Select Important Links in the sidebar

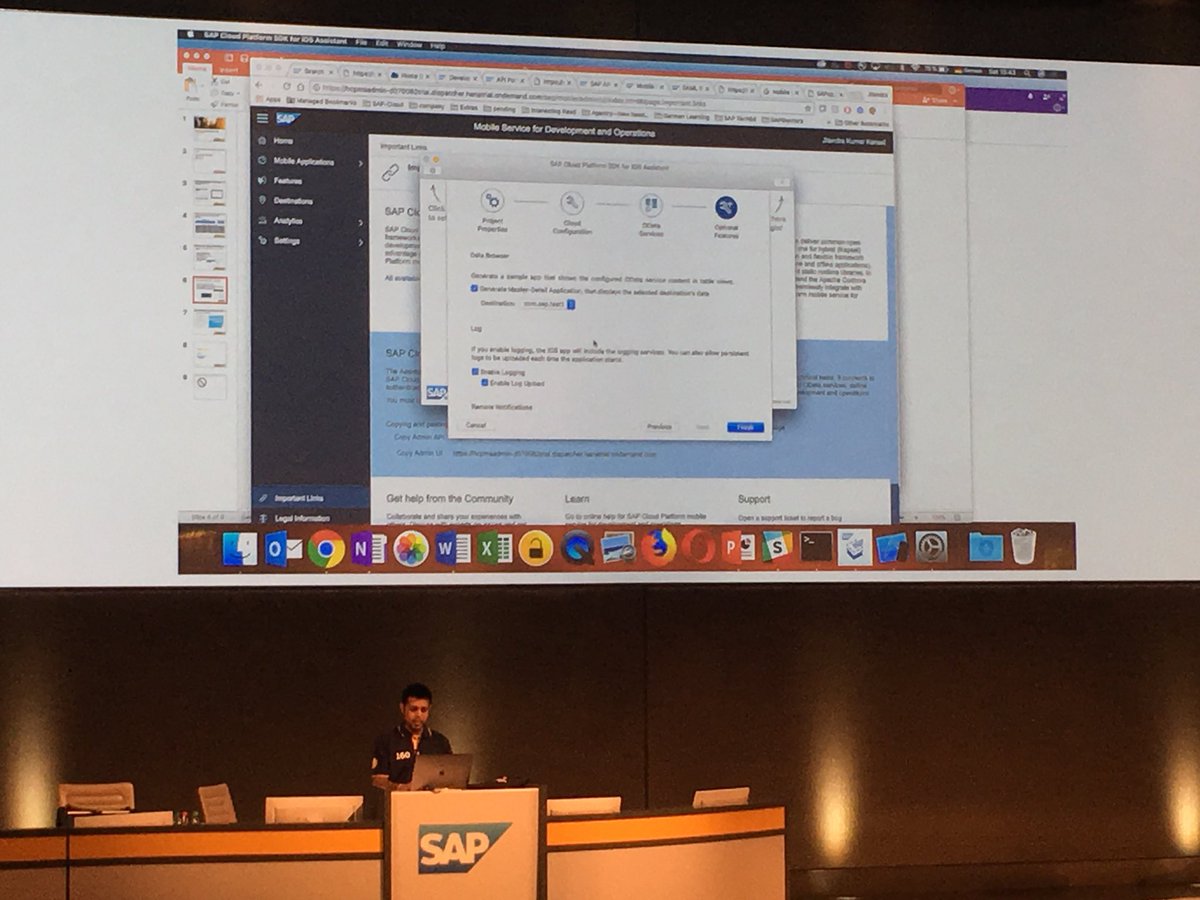pyautogui.click(x=310, y=498)
